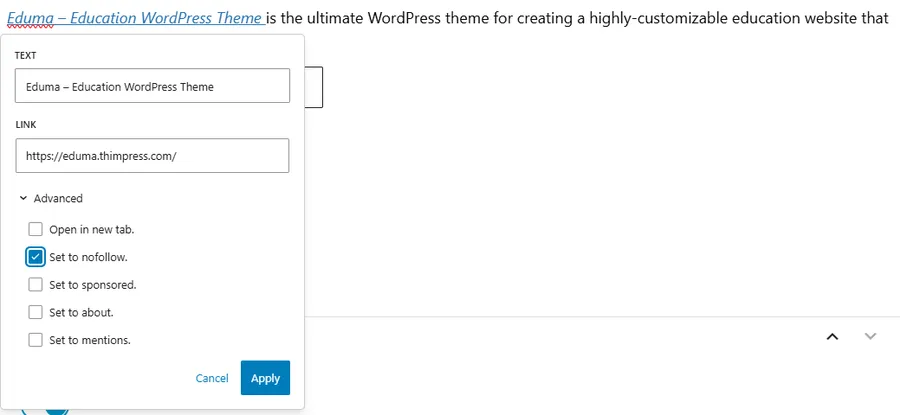The height and width of the screenshot is (415, 900).
Task: Click the gray down chevron icon
Action: point(870,336)
